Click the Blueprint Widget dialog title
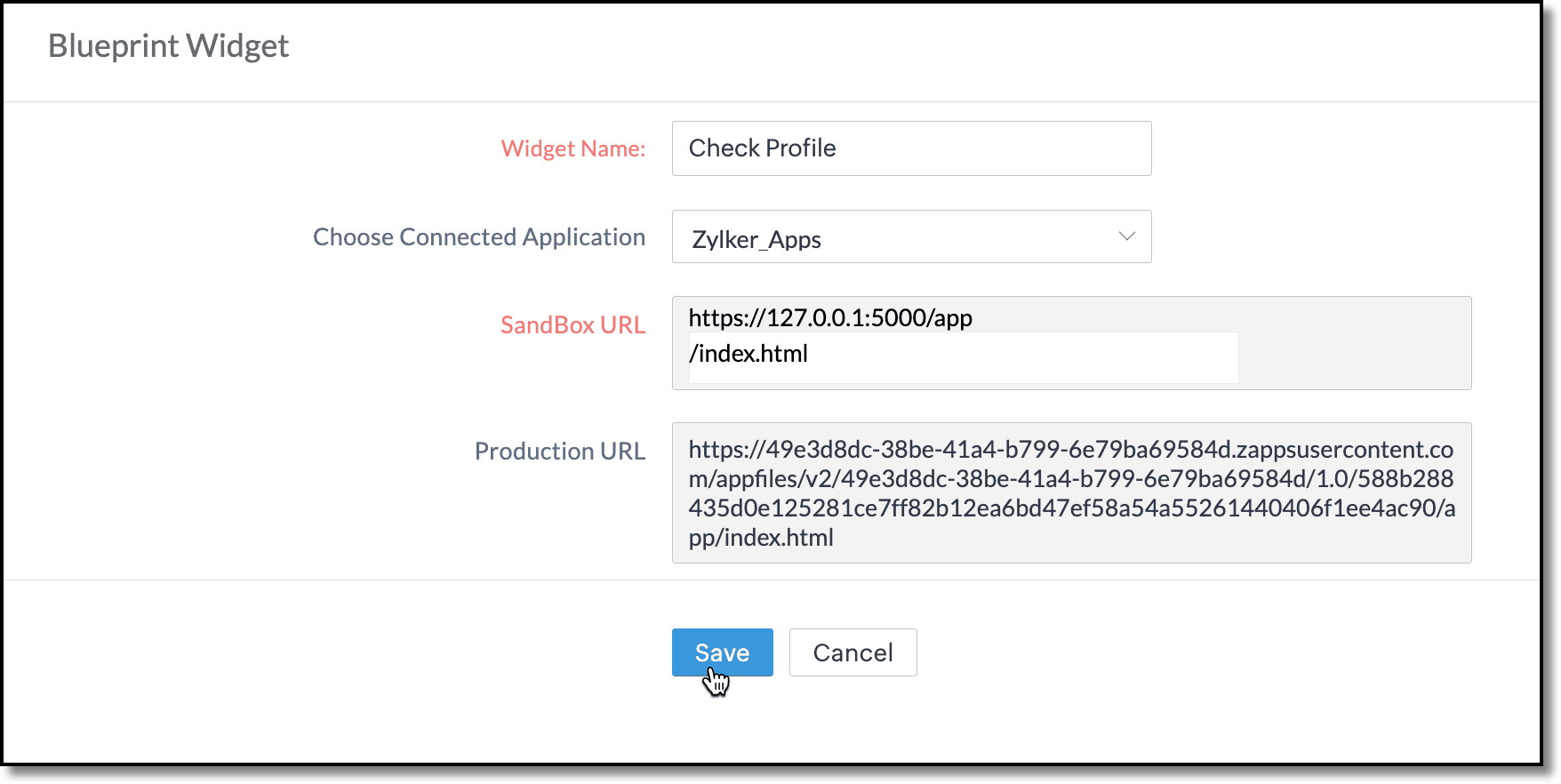Image resolution: width=1561 pixels, height=784 pixels. pos(168,46)
